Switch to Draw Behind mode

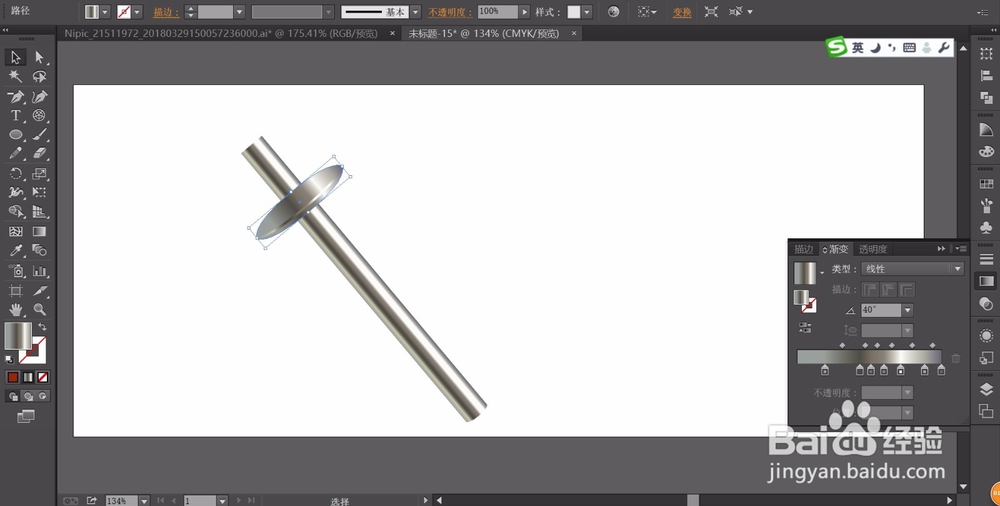coord(28,396)
